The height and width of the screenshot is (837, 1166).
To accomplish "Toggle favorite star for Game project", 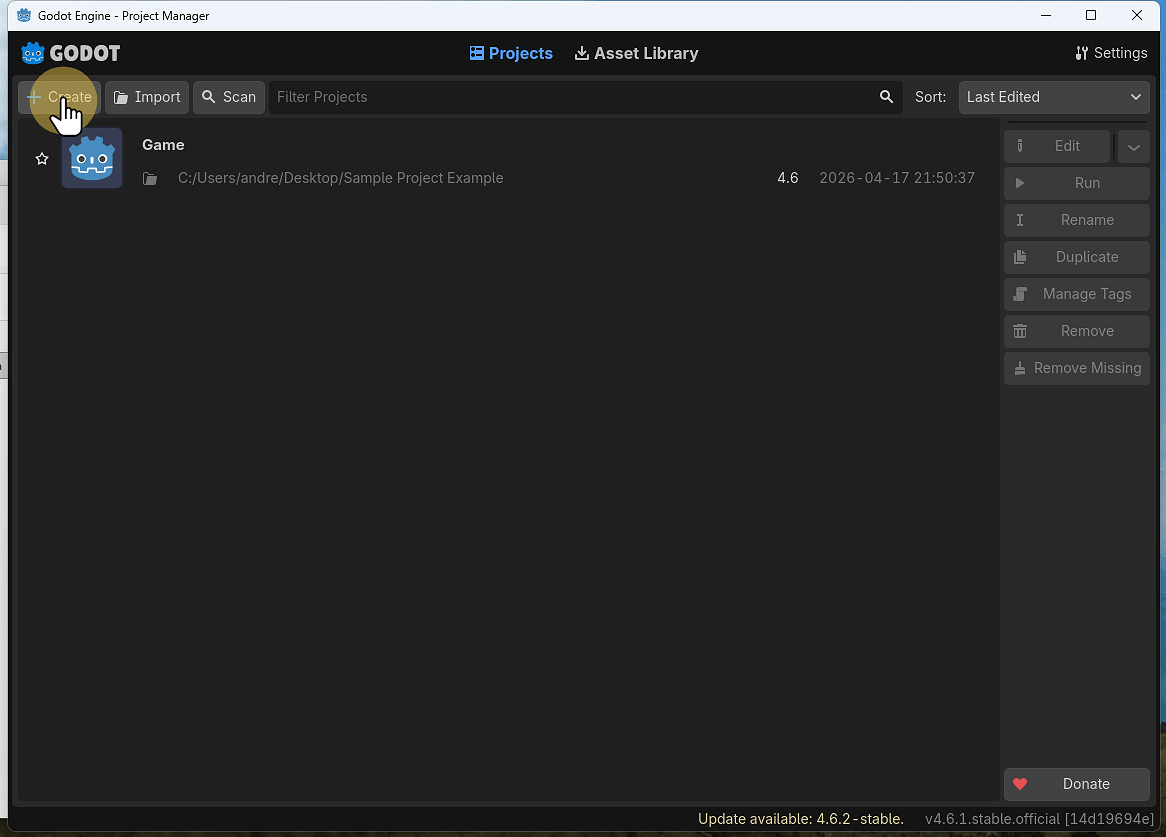I will coord(42,159).
